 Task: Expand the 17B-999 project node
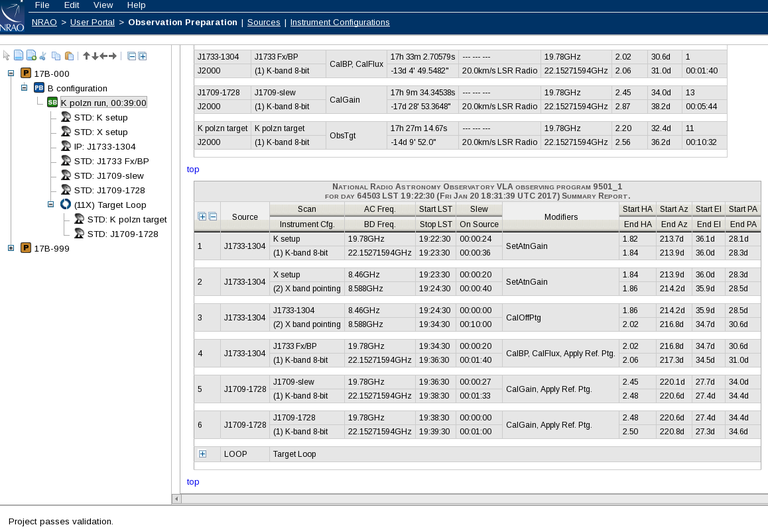tap(11, 248)
